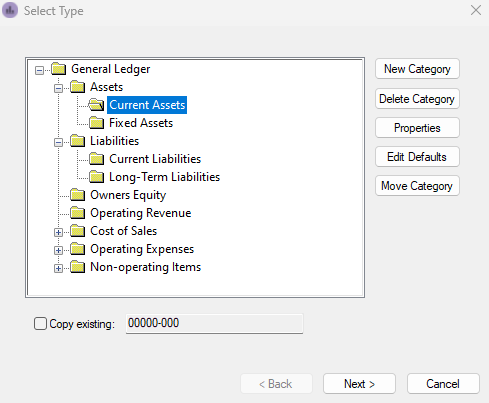The image size is (489, 403).
Task: Click the Delete Category button
Action: click(417, 99)
